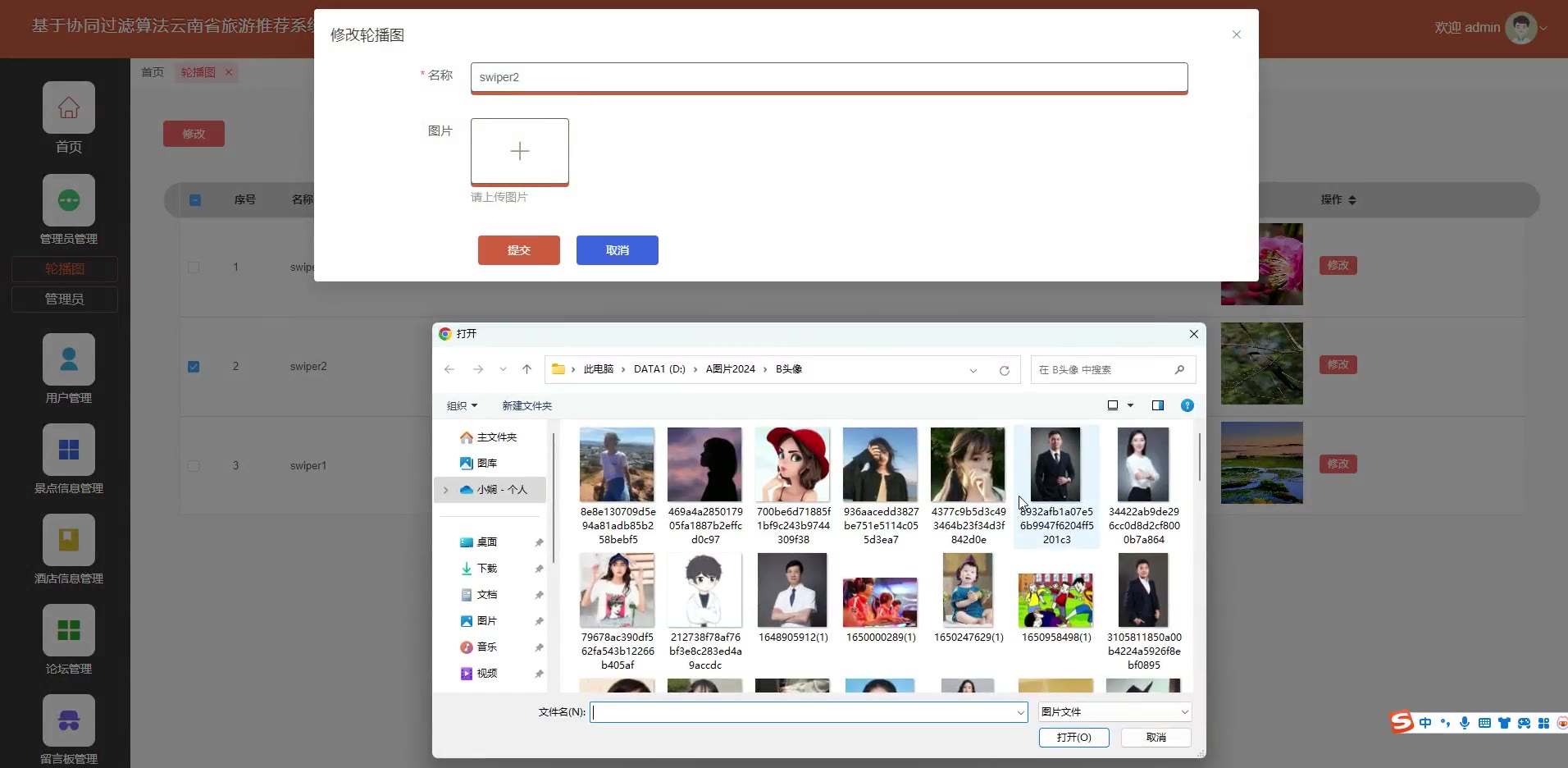Select the 轮播图 sidebar submenu item
1568x768 pixels.
(x=65, y=269)
